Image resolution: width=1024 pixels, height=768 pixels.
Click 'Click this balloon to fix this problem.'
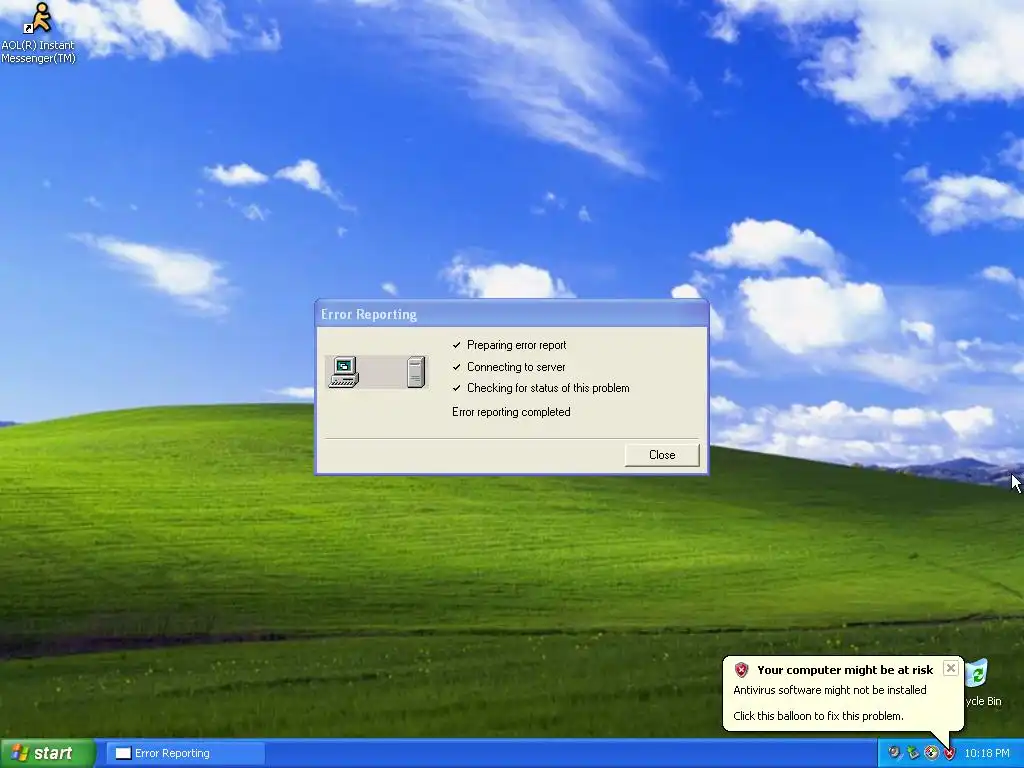(818, 716)
